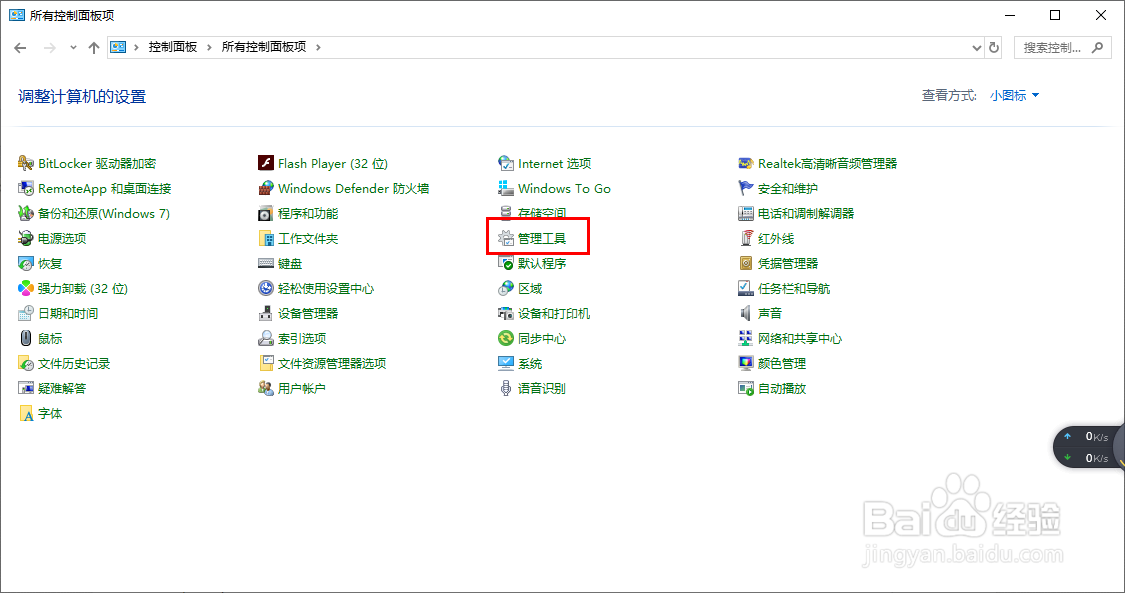The image size is (1125, 593).
Task: Click the 语音识别 microphone icon
Action: tap(506, 388)
